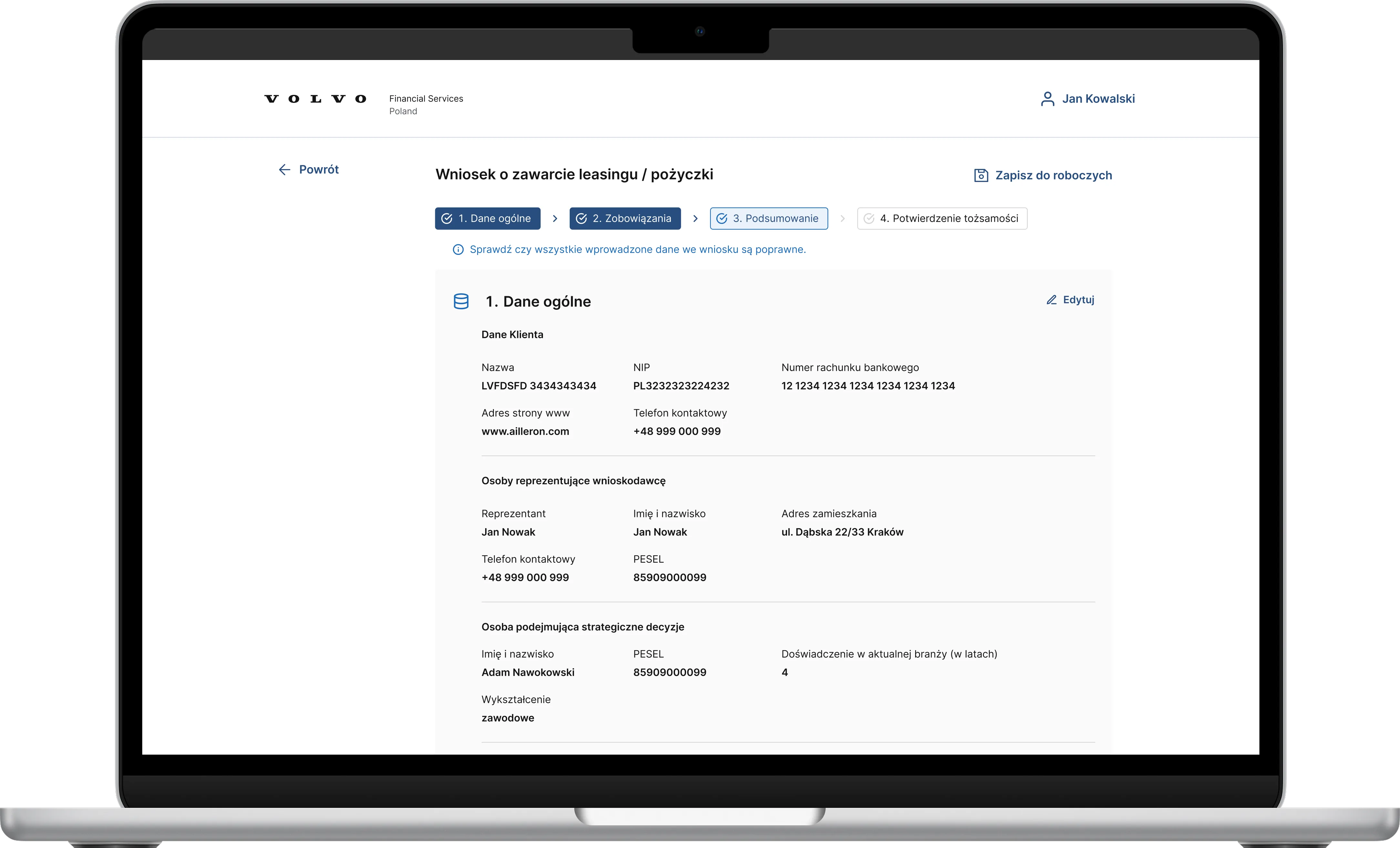The image size is (1400, 848).
Task: Open step 2. Zobowiązania
Action: (x=625, y=219)
